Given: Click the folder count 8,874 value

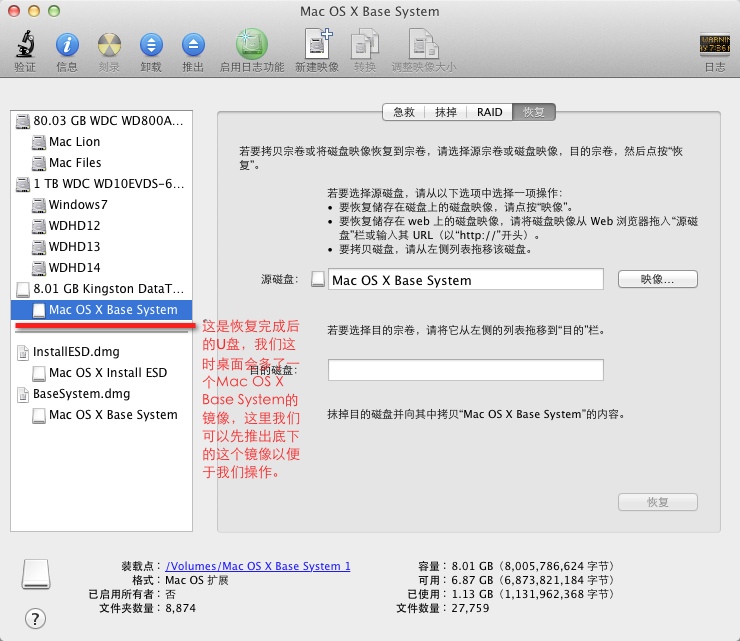Looking at the screenshot, I should click(180, 608).
